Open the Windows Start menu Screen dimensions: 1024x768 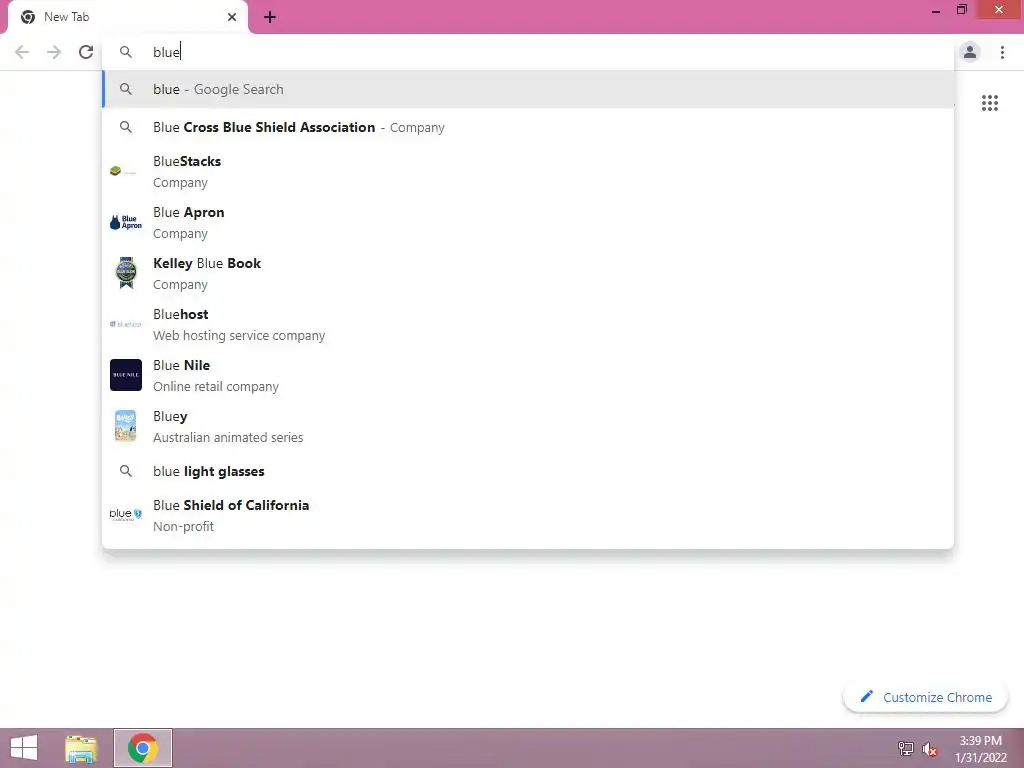click(24, 748)
